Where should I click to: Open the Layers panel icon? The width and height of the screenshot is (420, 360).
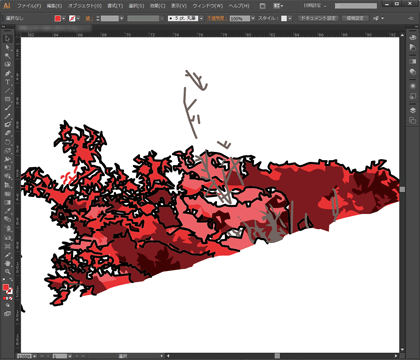[413, 111]
